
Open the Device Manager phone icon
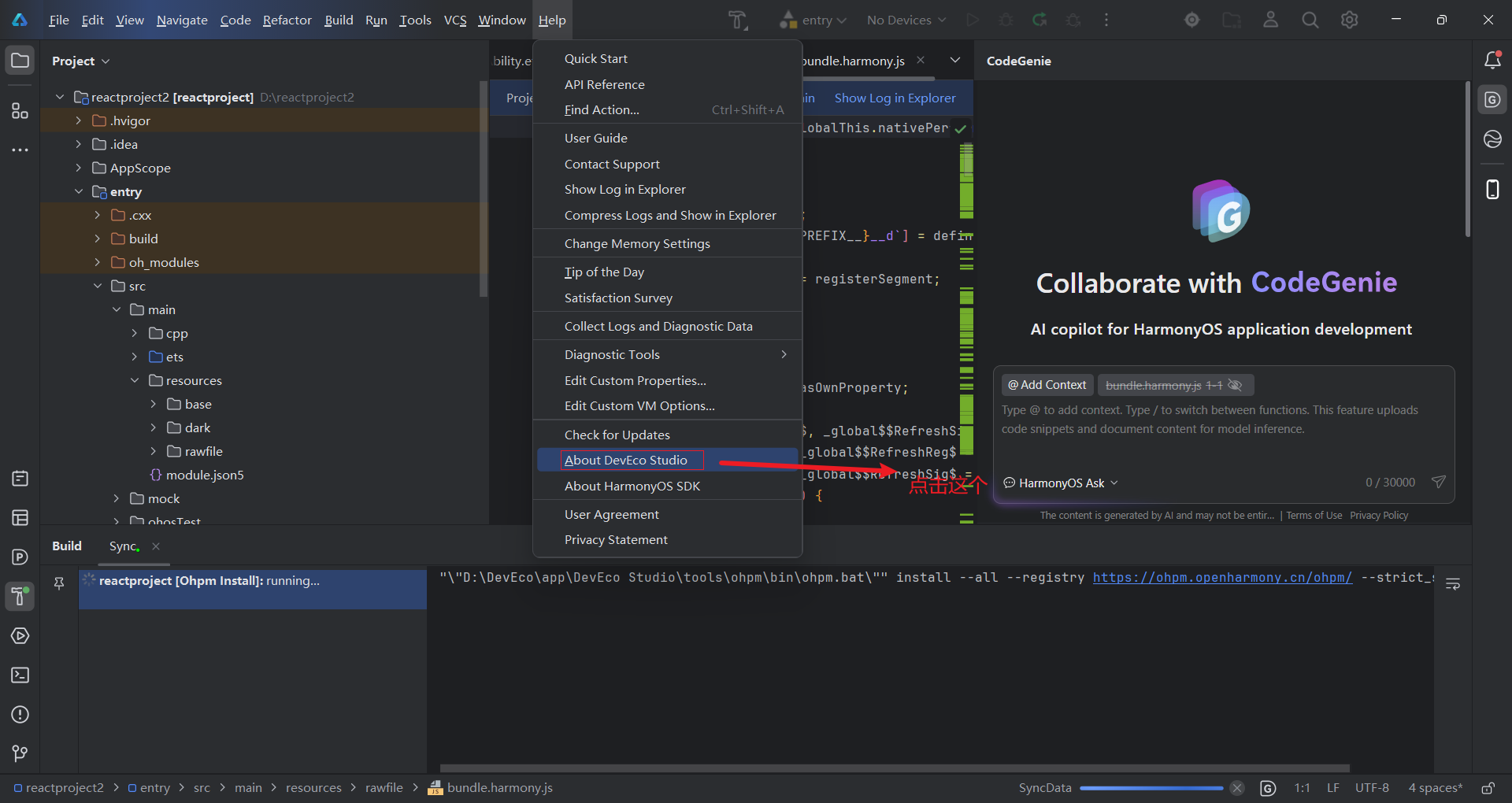coord(1492,189)
